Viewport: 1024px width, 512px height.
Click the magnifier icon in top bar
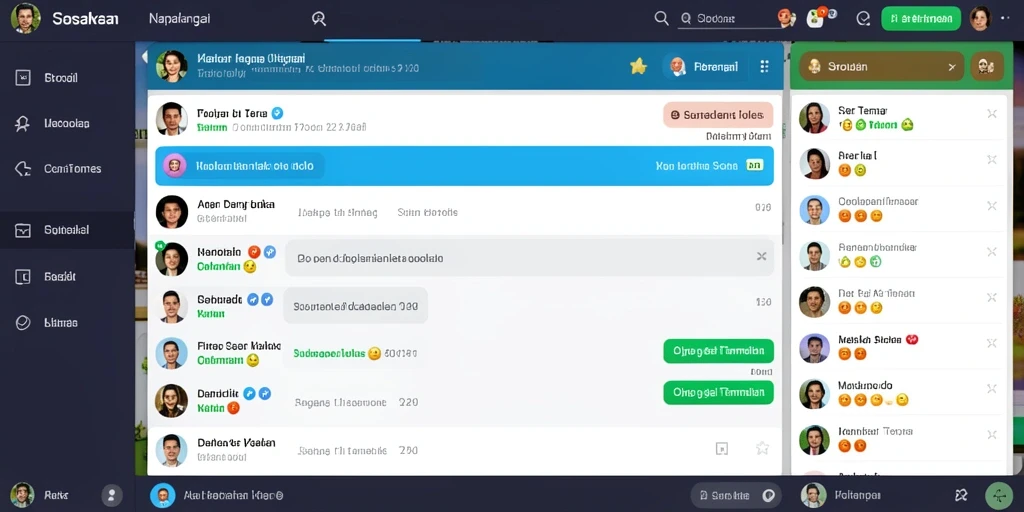(x=662, y=18)
